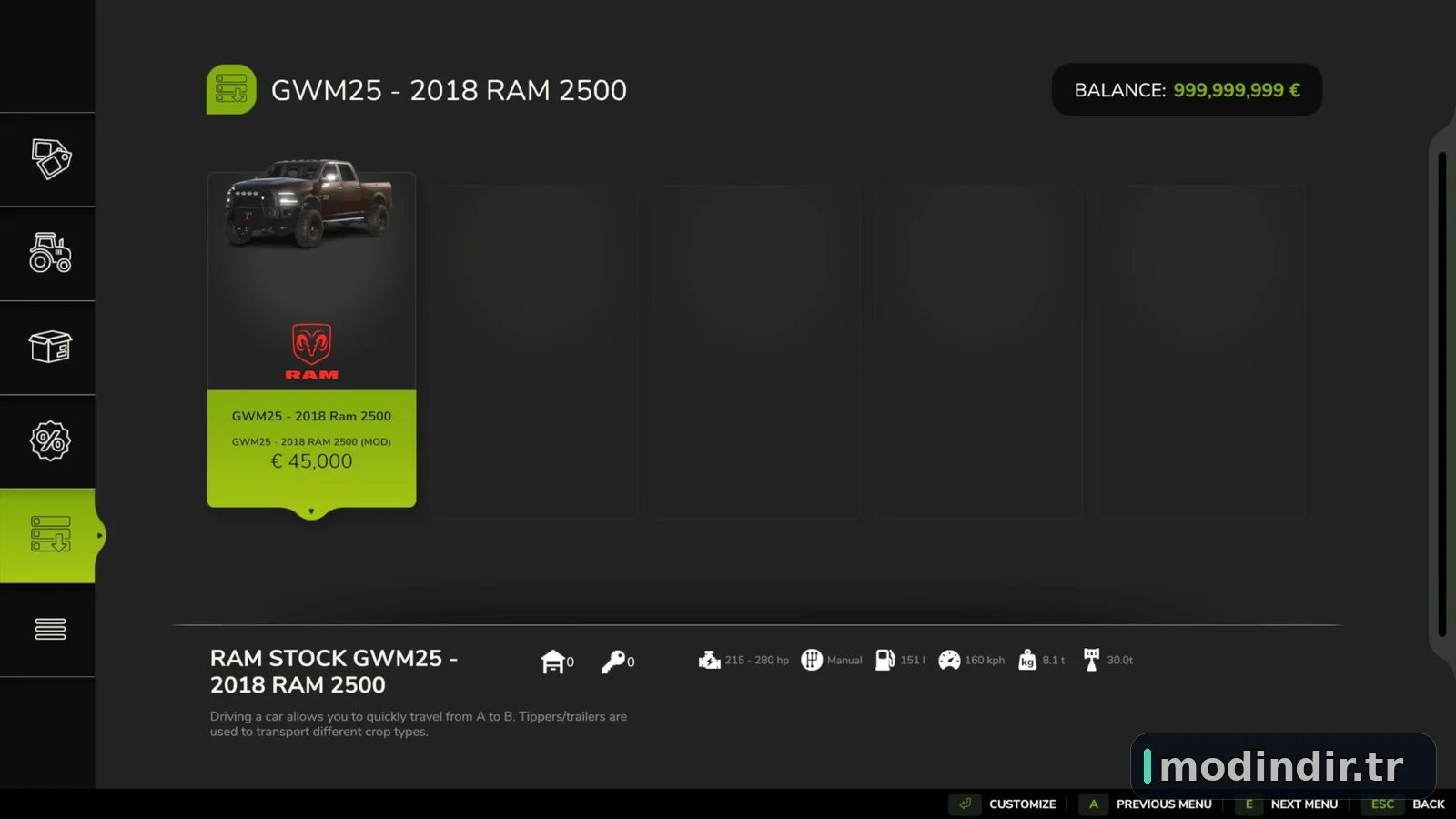Screen dimensions: 1456x819
Task: Click the kg weight icon
Action: pyautogui.click(x=1027, y=660)
